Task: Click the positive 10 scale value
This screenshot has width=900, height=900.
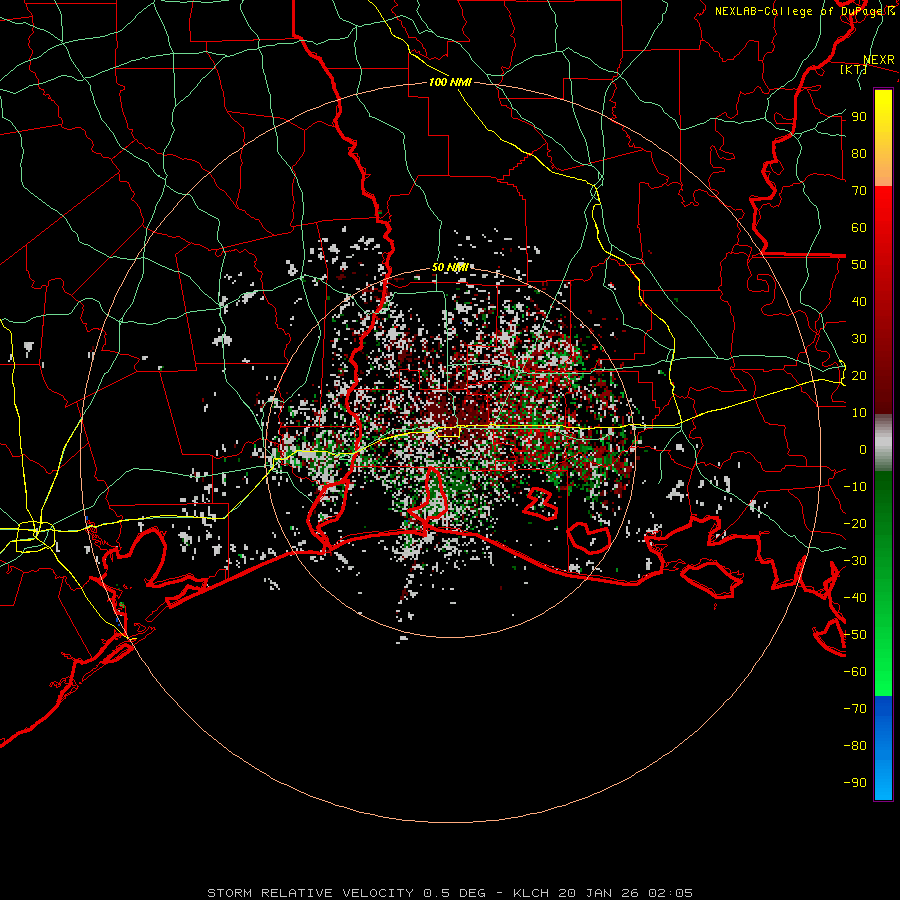Action: click(x=859, y=413)
